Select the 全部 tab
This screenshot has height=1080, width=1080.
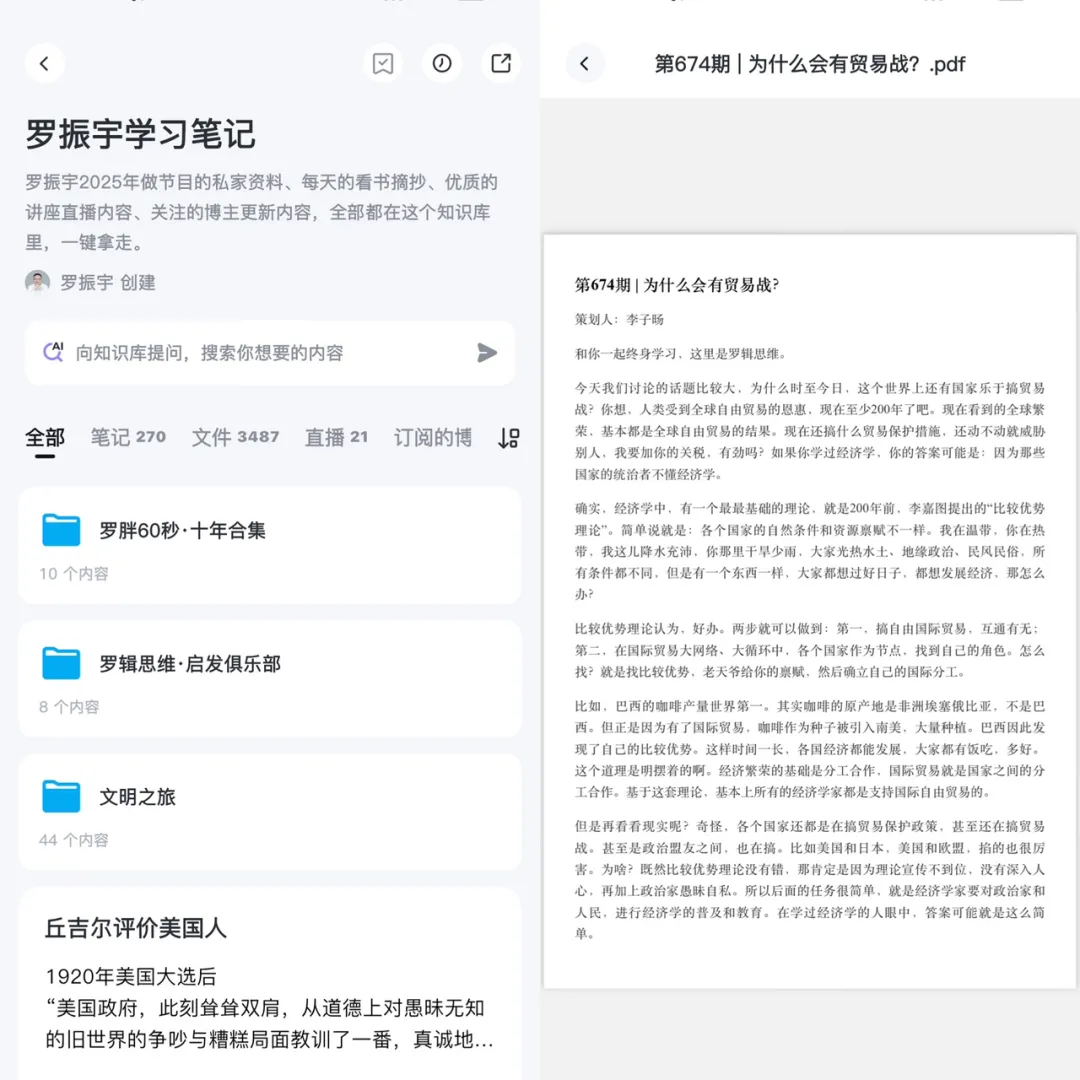(45, 438)
